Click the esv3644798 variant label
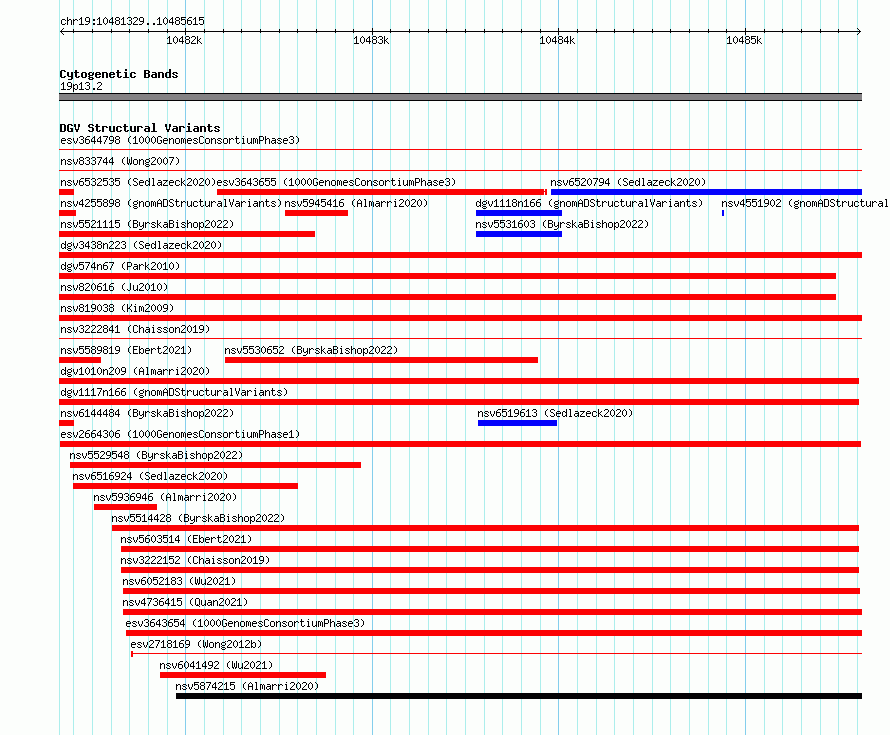This screenshot has height=735, width=890. 180,140
